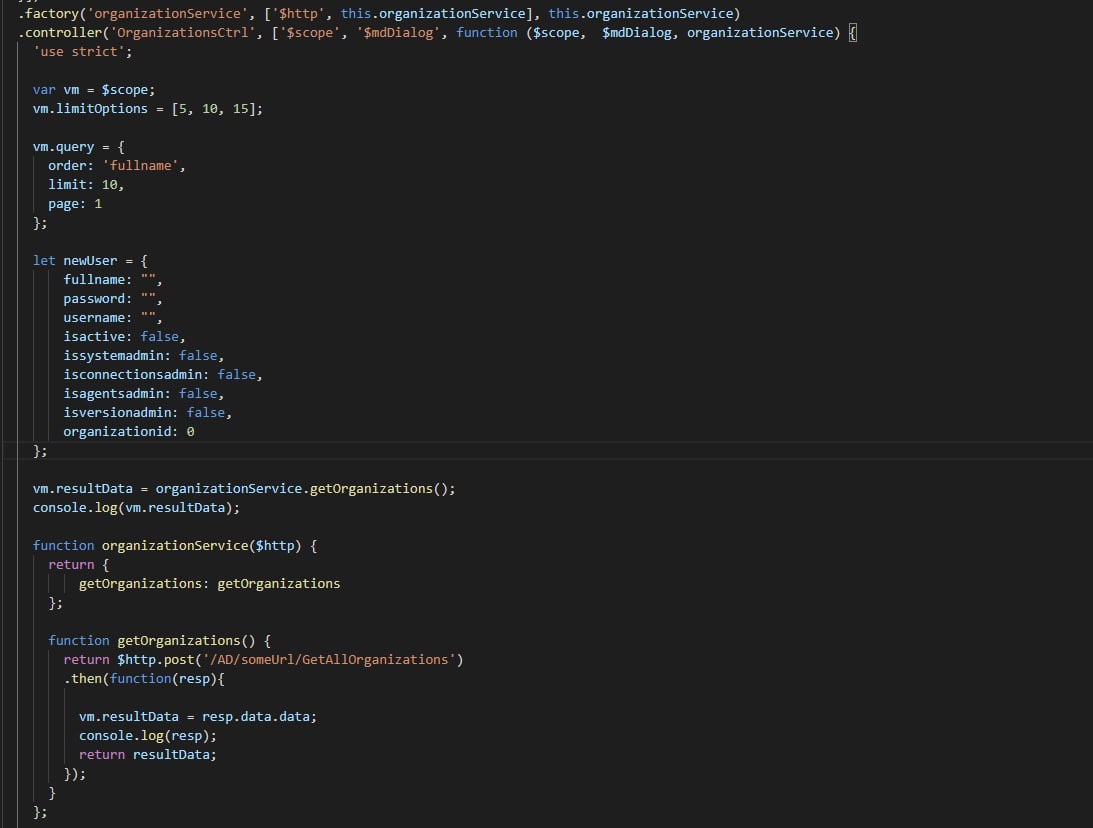Click the .then(function(resp){ line

coord(144,679)
